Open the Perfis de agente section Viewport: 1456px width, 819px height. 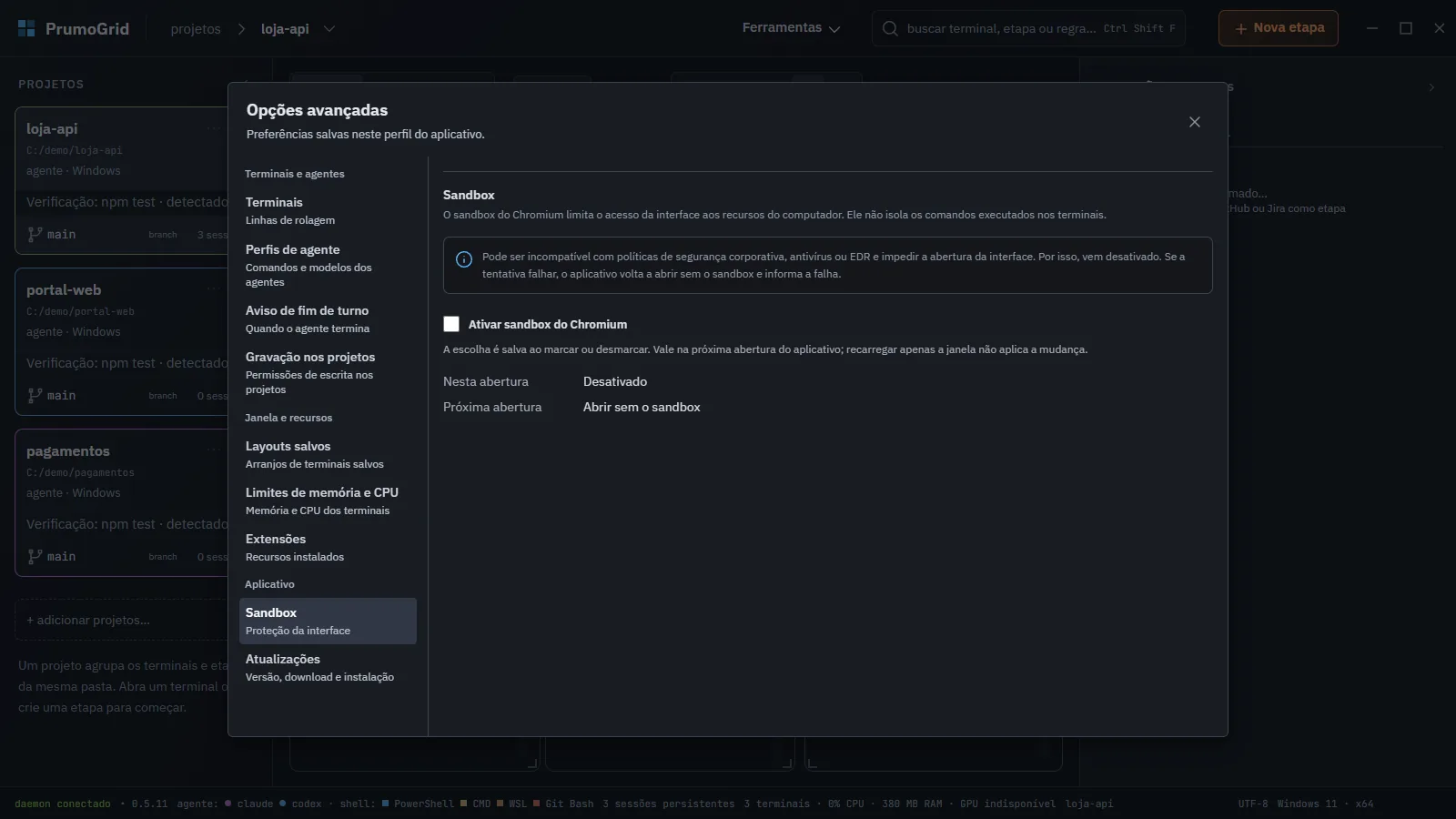328,266
